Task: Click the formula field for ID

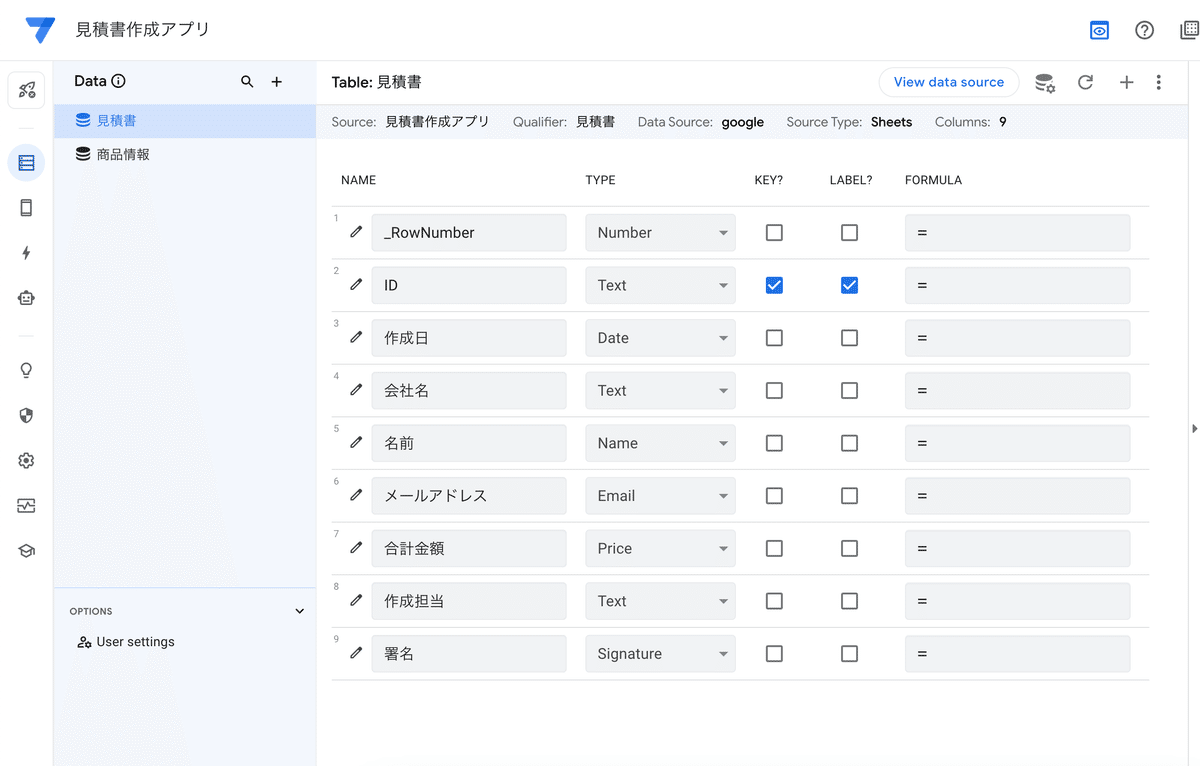Action: point(1017,285)
